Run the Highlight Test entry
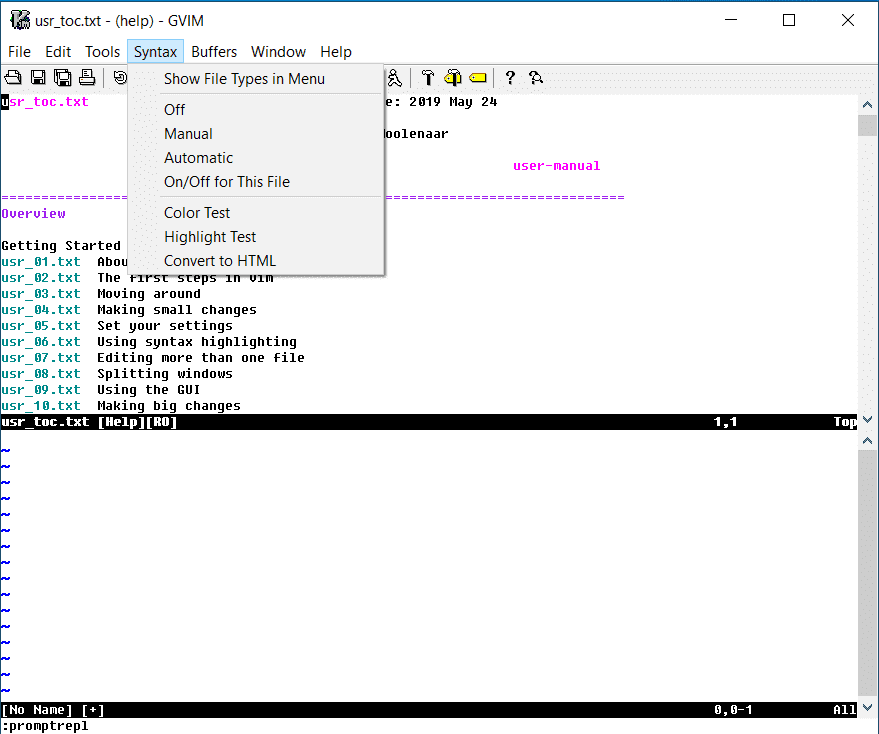Screen dimensions: 879x734 coord(256,237)
